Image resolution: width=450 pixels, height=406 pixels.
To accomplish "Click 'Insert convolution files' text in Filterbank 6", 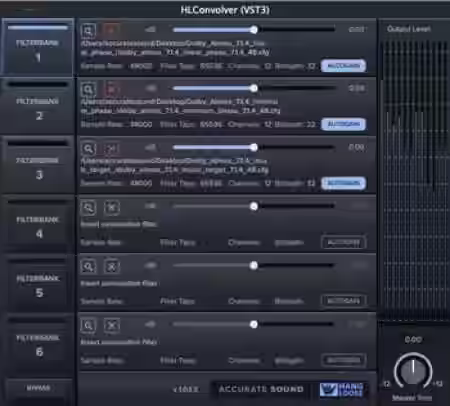I will click(119, 342).
